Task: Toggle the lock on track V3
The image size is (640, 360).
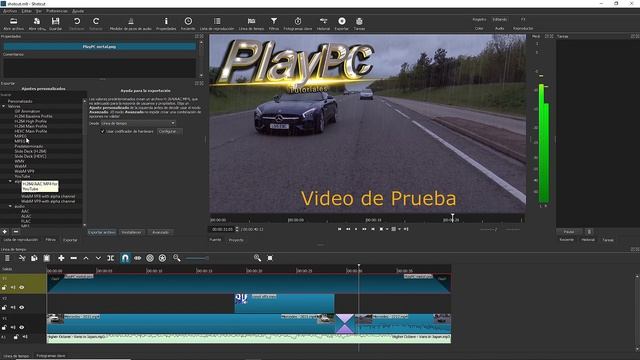Action: pos(4,288)
